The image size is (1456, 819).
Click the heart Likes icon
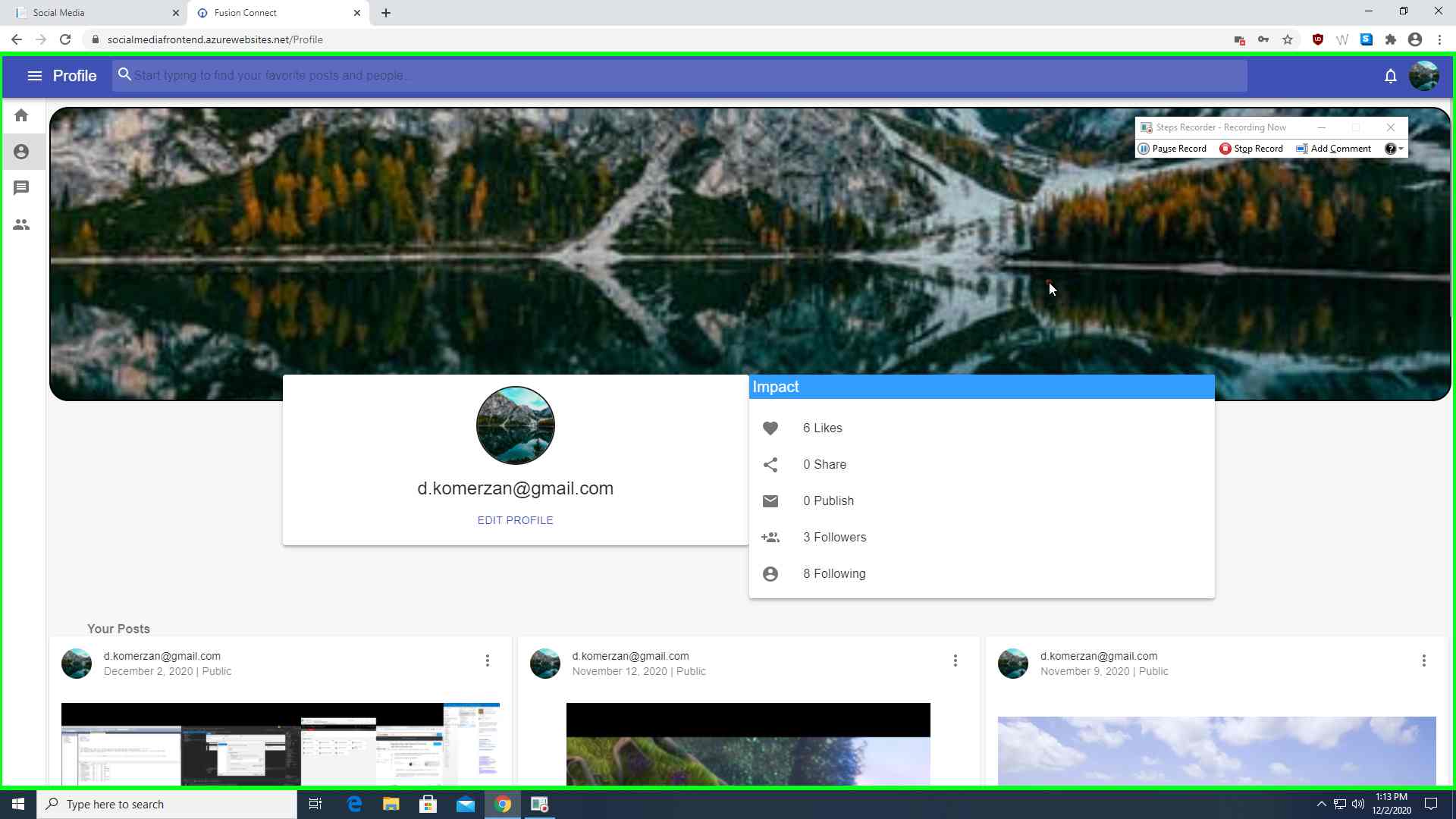click(770, 428)
